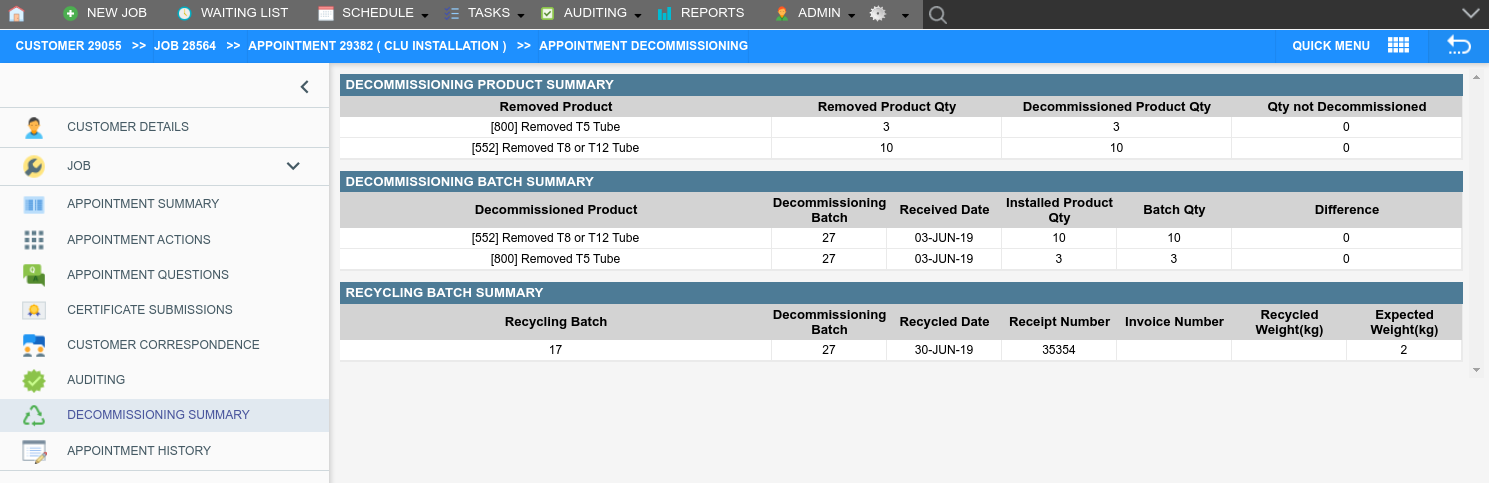
Task: Click the Appointment Actions grid icon
Action: click(x=34, y=240)
